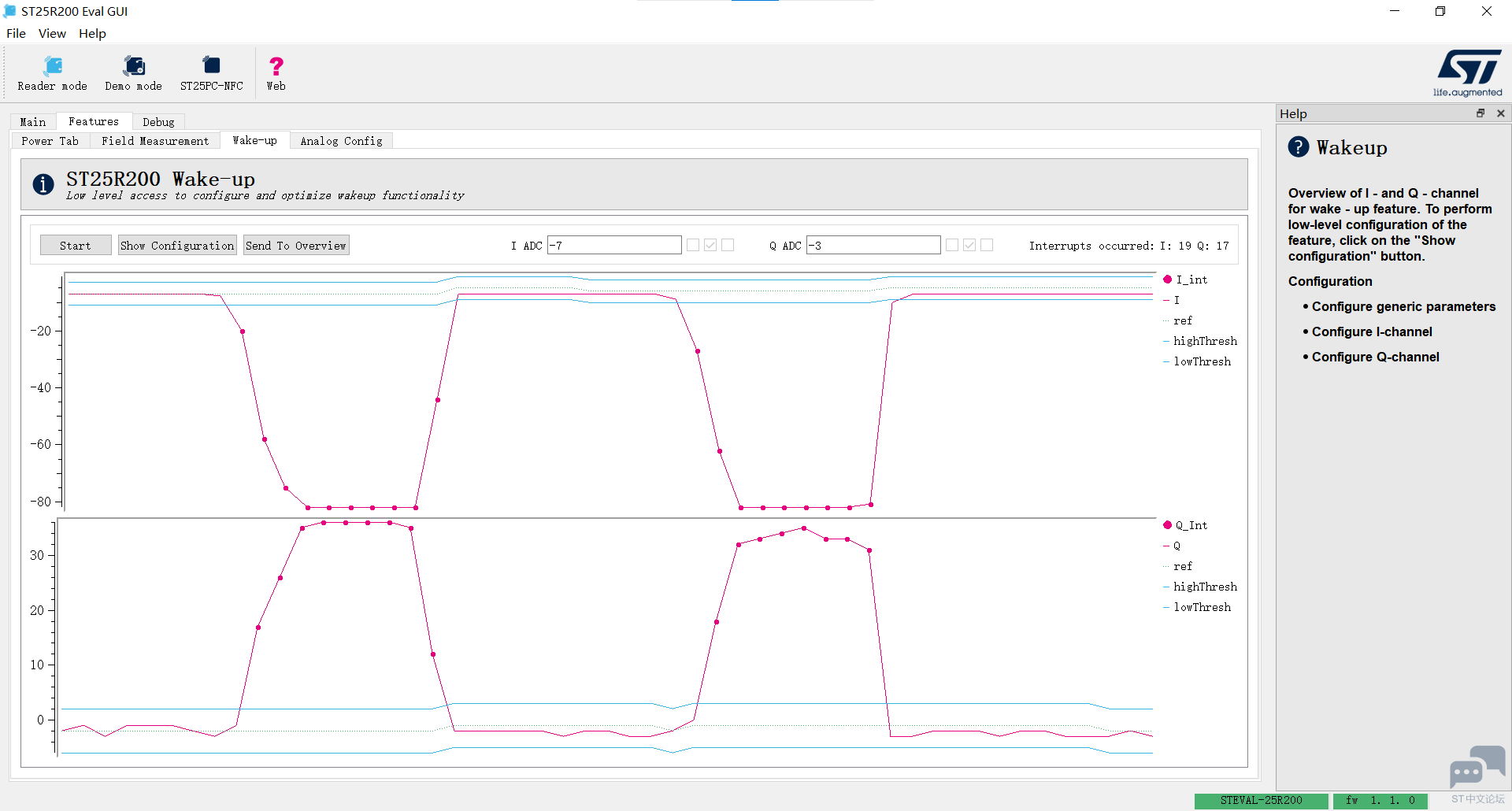Toggle the checked middle checkbox after Q ADC
The width and height of the screenshot is (1512, 811).
coord(969,246)
